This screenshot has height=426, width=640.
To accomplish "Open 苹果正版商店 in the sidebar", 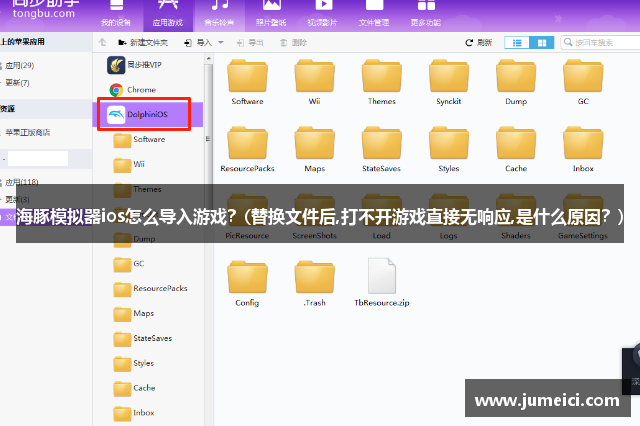I will click(x=27, y=133).
